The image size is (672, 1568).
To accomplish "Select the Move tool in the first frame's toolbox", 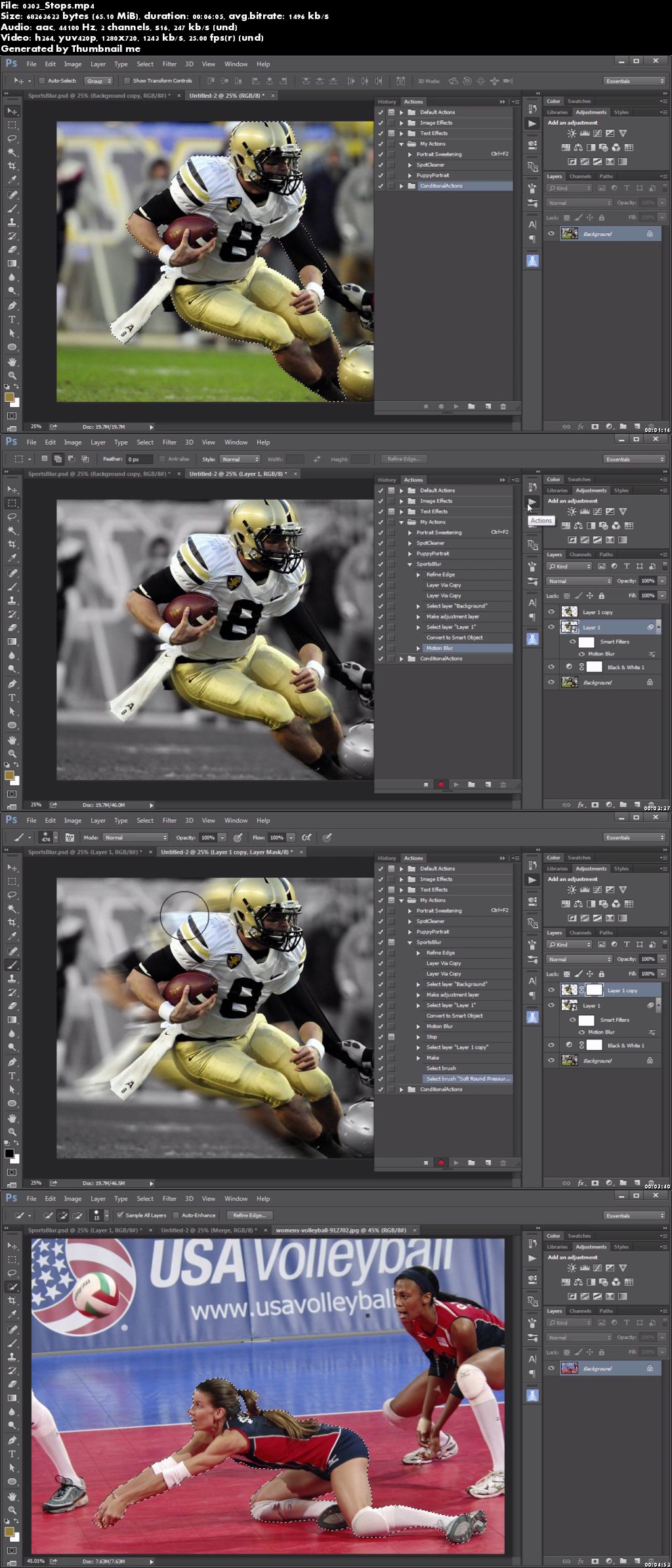I will click(12, 112).
